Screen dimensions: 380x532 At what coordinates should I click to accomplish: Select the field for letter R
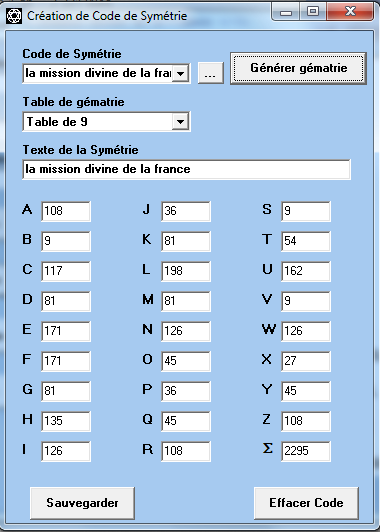coord(186,451)
